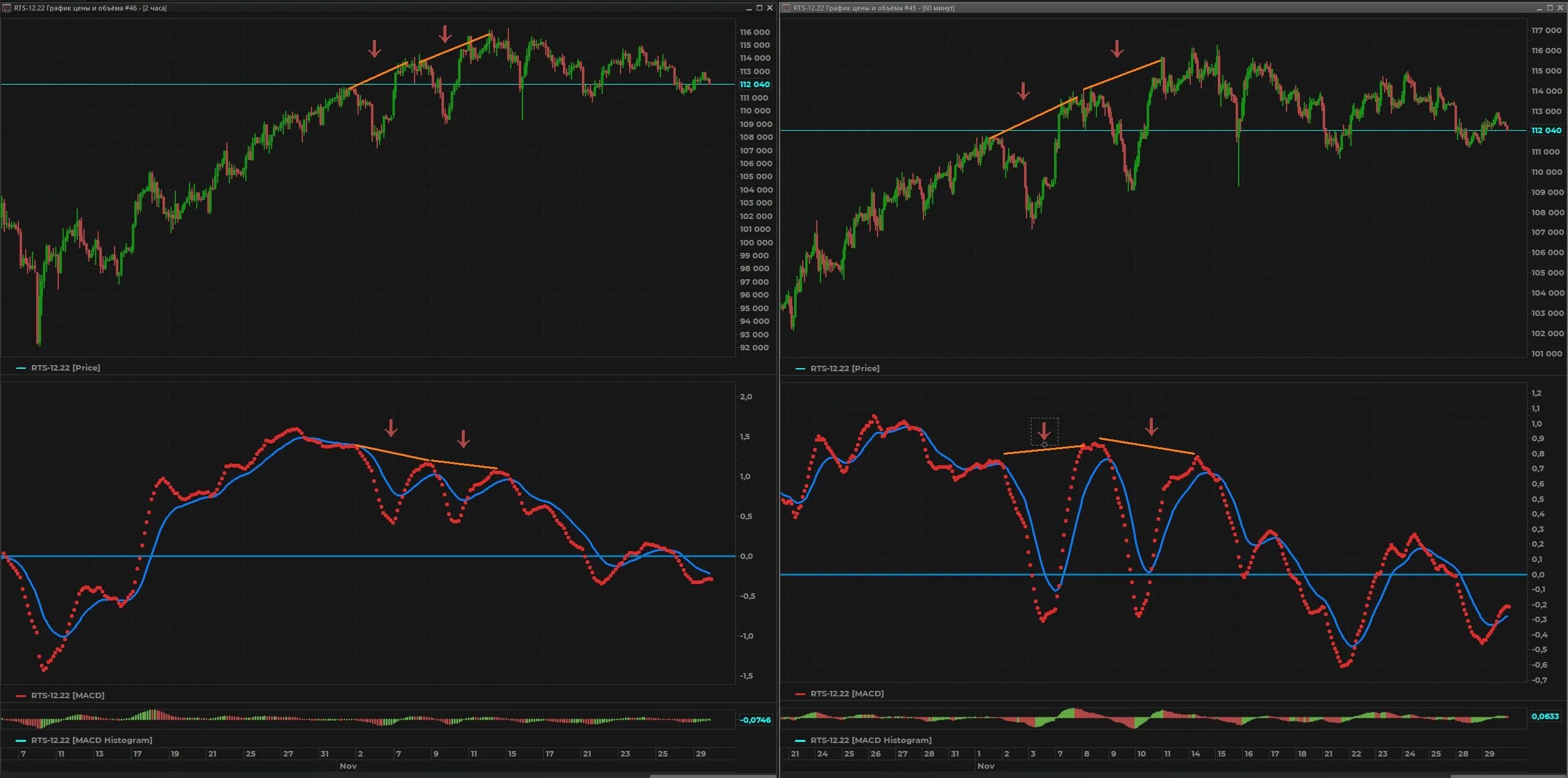Close the 2-hour chart #46 window

tap(770, 8)
